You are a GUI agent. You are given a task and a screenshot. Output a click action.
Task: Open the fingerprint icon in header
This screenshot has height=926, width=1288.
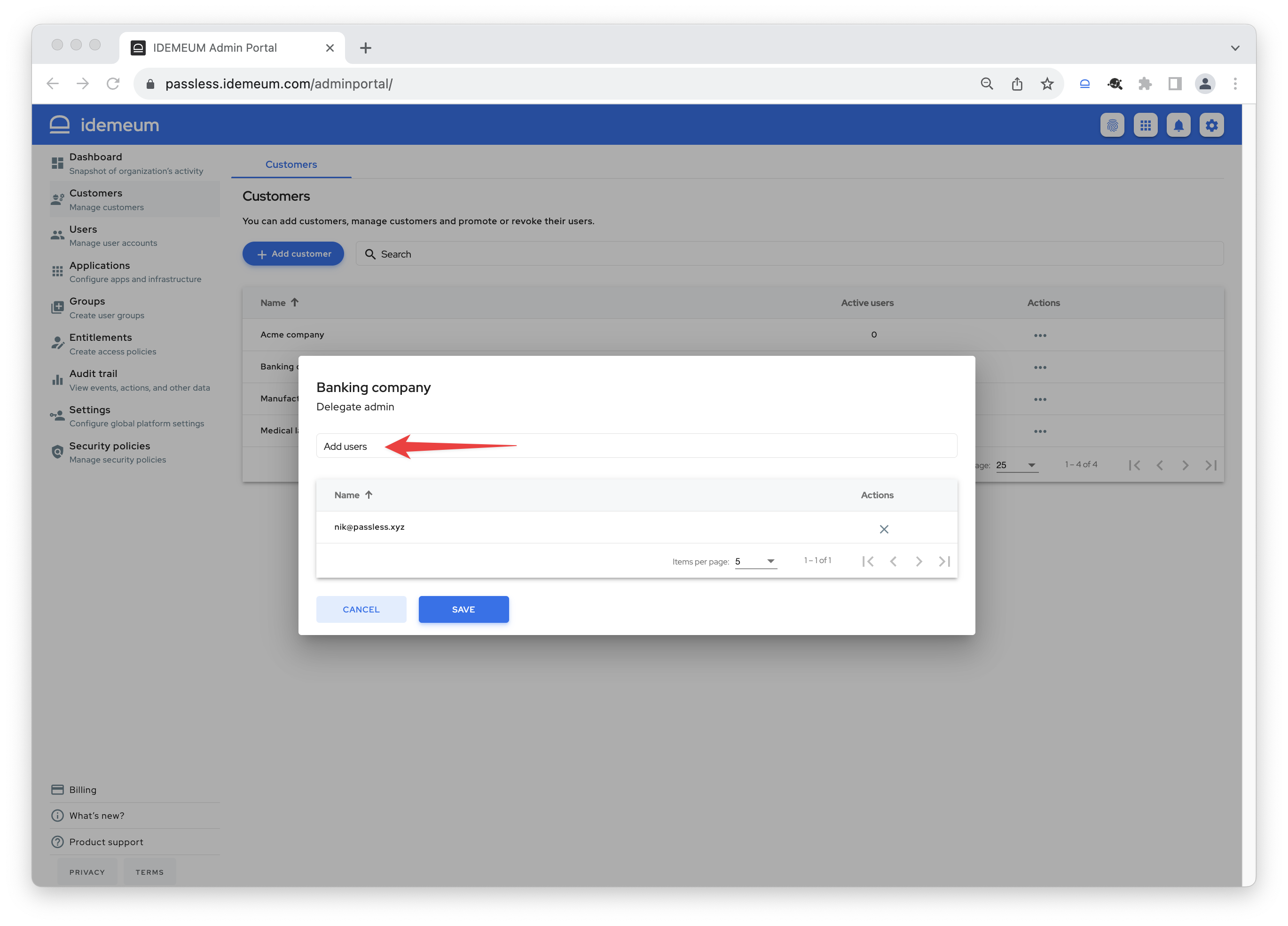pyautogui.click(x=1112, y=125)
